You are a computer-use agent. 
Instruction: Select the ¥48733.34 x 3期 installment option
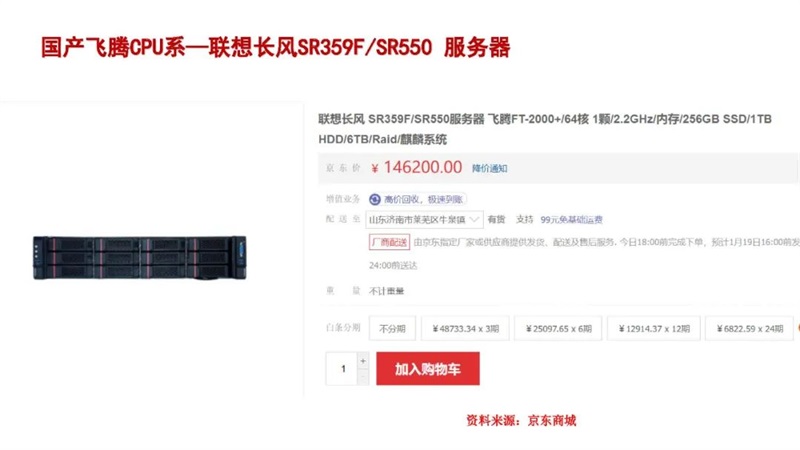465,329
